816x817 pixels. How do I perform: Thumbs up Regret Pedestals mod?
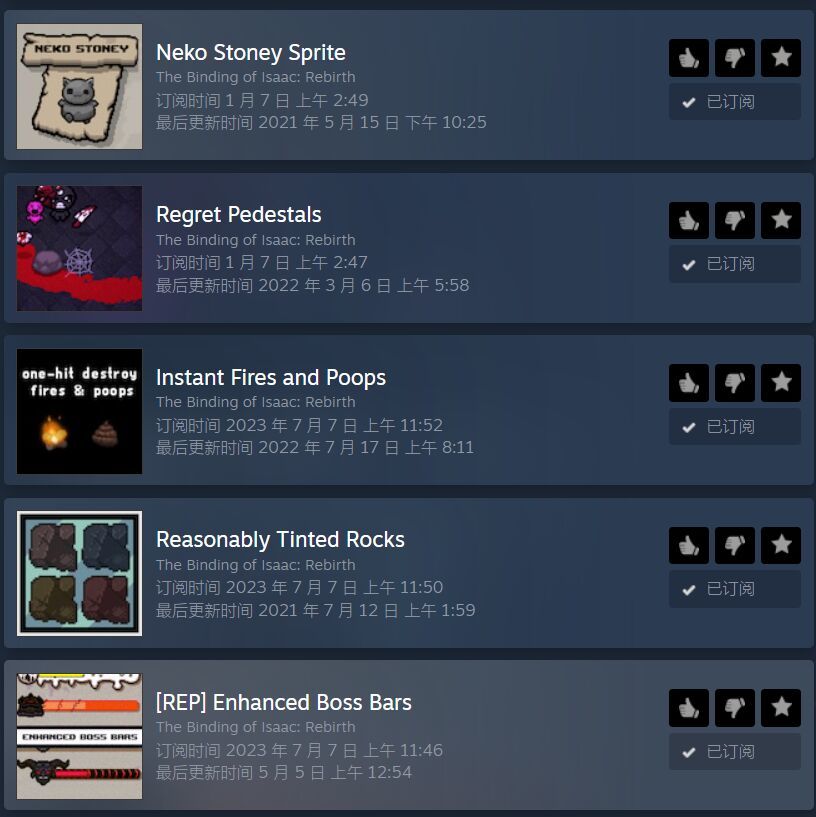pyautogui.click(x=688, y=220)
